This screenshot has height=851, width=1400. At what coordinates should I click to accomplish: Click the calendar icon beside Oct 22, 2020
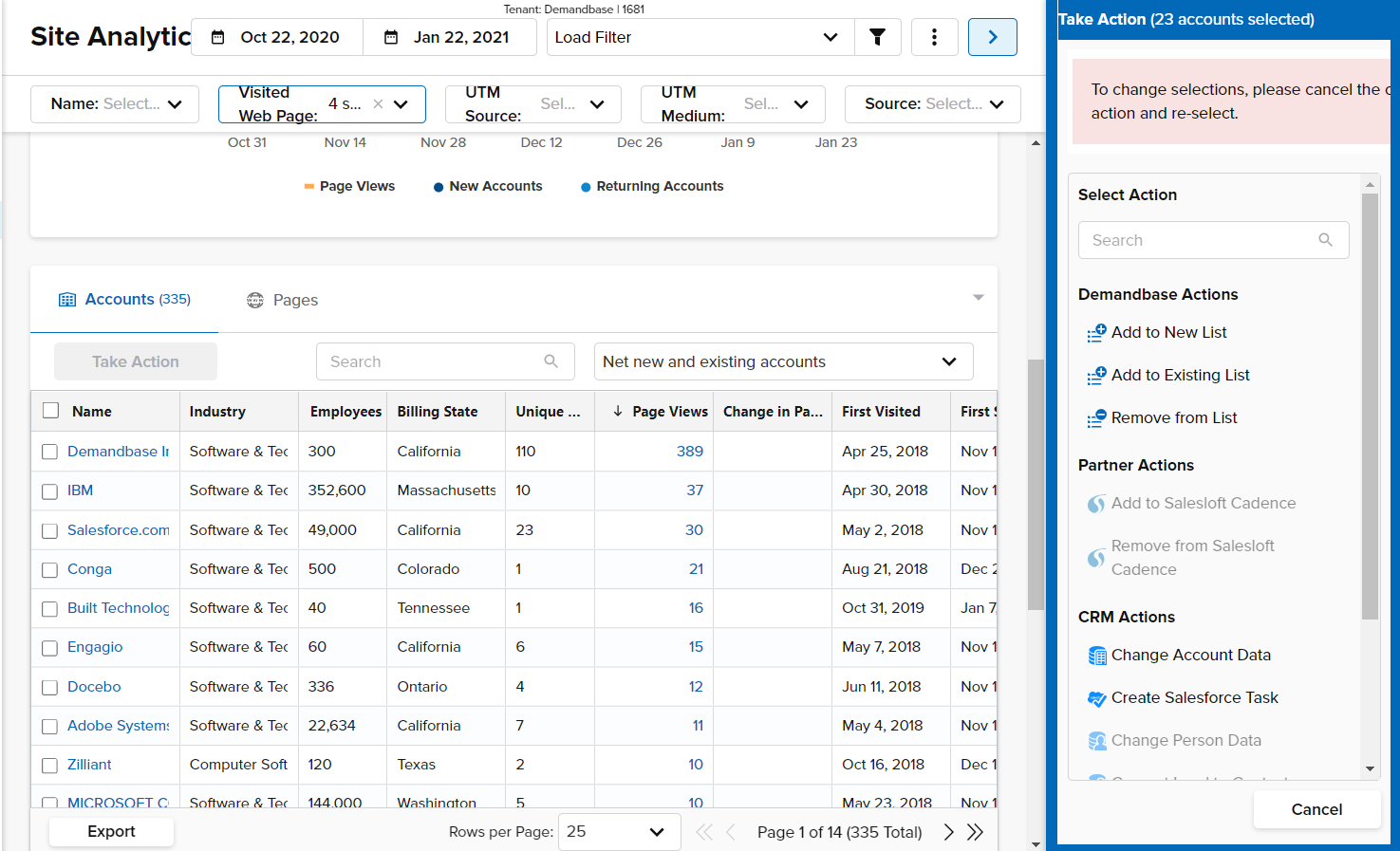(217, 37)
